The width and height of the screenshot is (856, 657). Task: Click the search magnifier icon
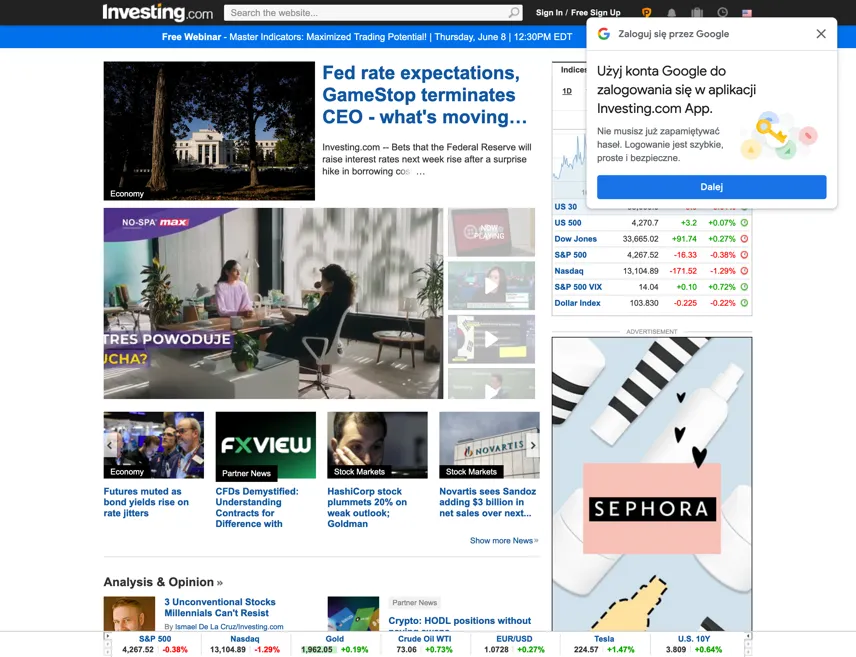point(514,13)
